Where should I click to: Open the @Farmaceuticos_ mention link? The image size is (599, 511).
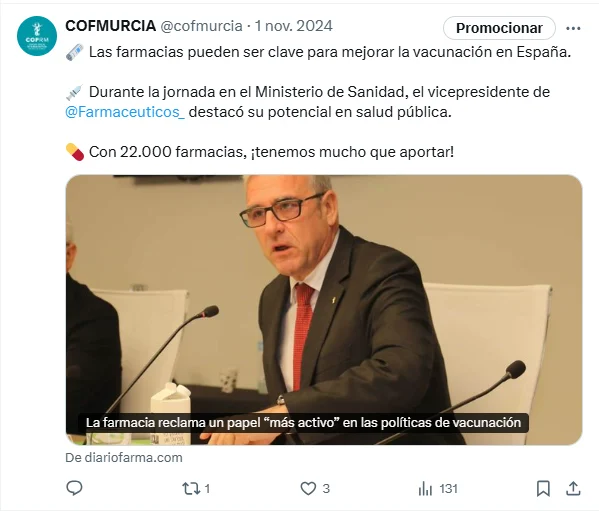pyautogui.click(x=125, y=112)
